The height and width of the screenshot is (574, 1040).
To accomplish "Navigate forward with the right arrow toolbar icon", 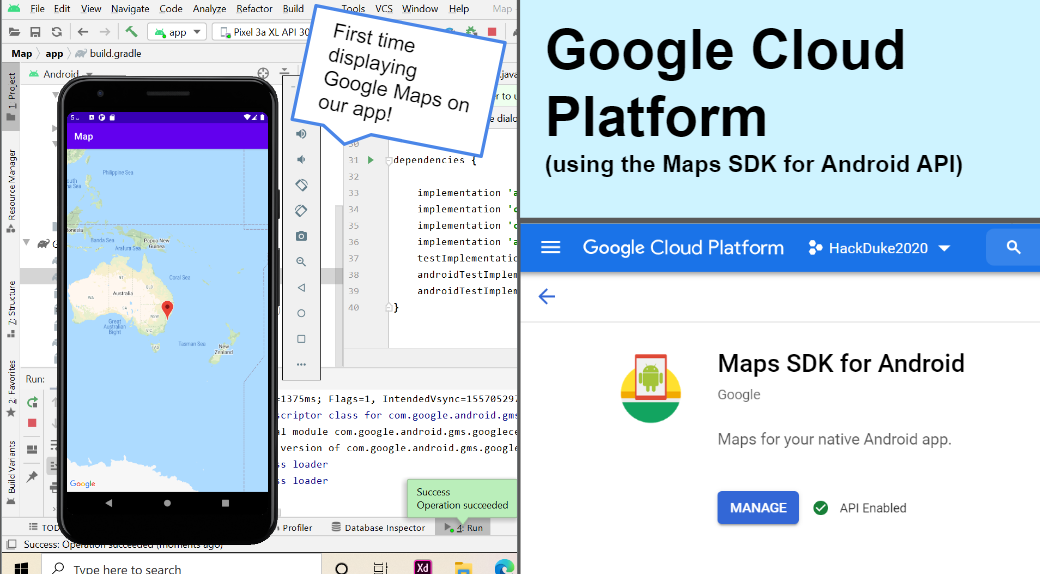I will coord(105,32).
